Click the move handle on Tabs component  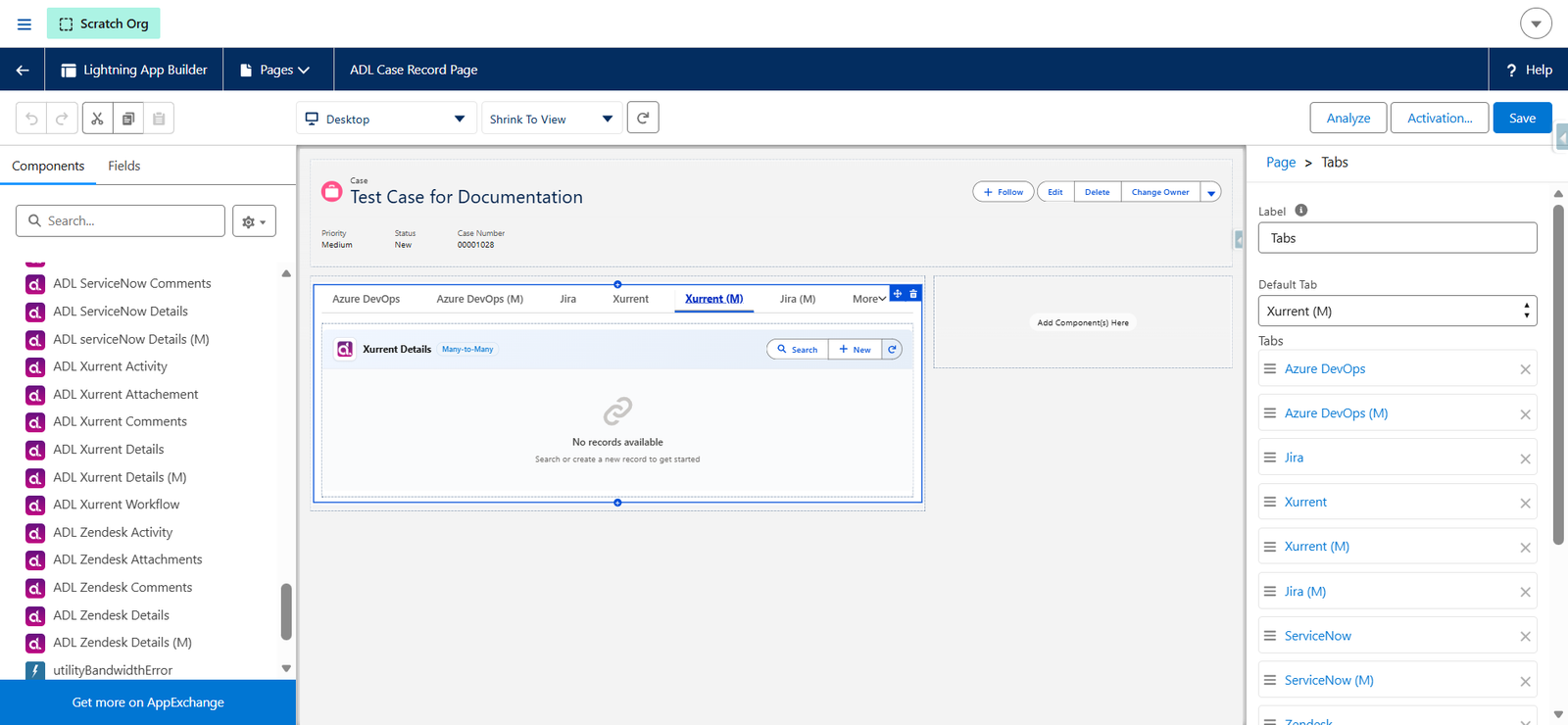pos(898,294)
